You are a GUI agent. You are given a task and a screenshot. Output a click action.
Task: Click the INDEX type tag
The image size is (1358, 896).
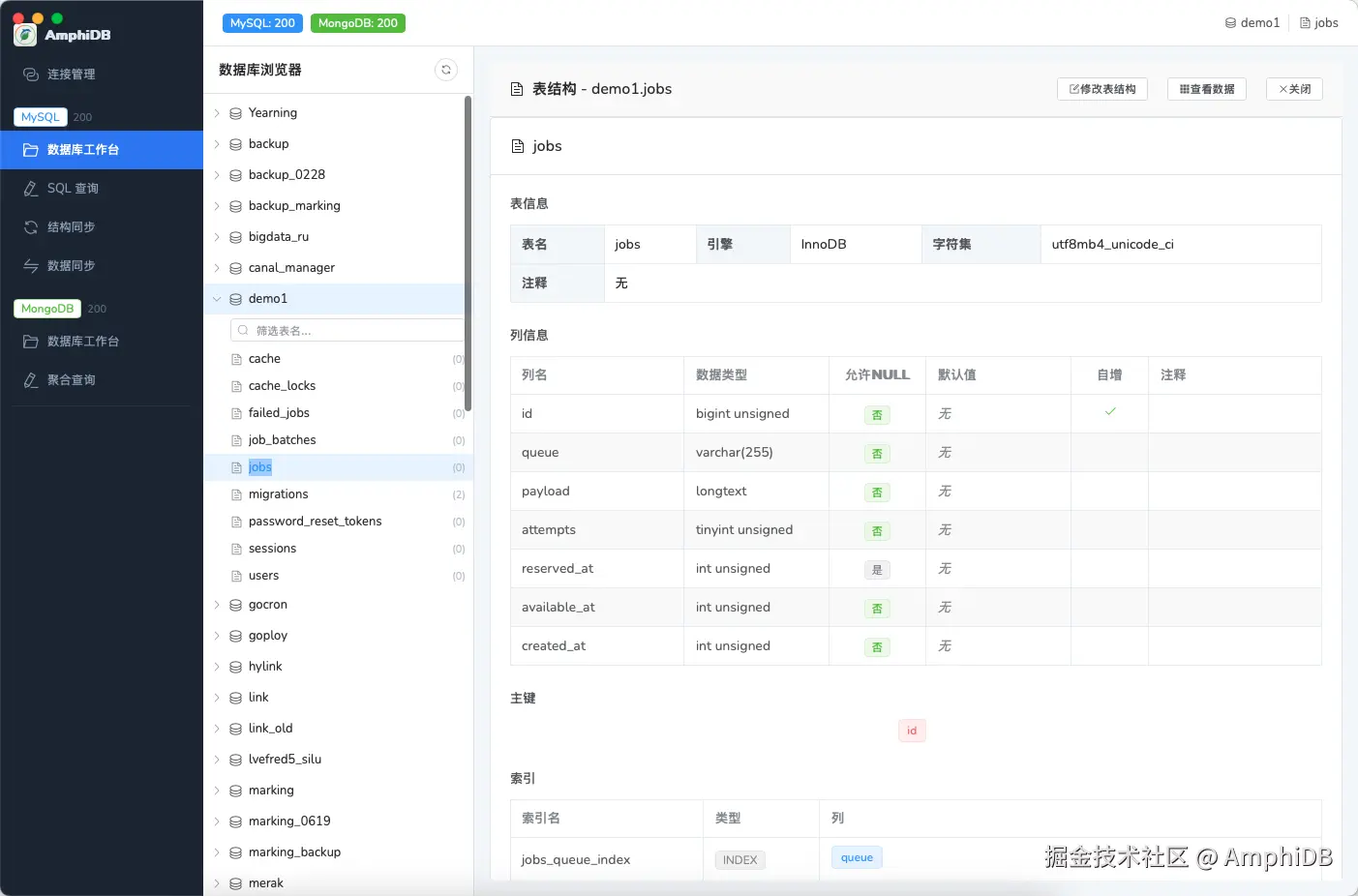pos(739,859)
